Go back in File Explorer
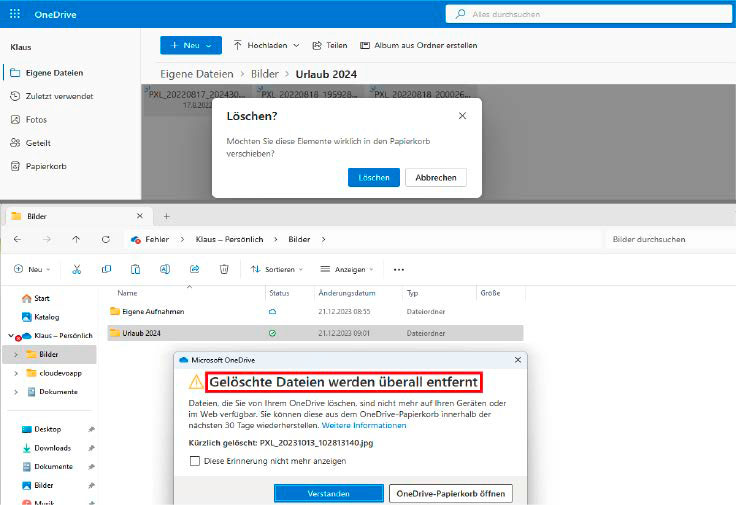The height and width of the screenshot is (505, 736). [17, 239]
